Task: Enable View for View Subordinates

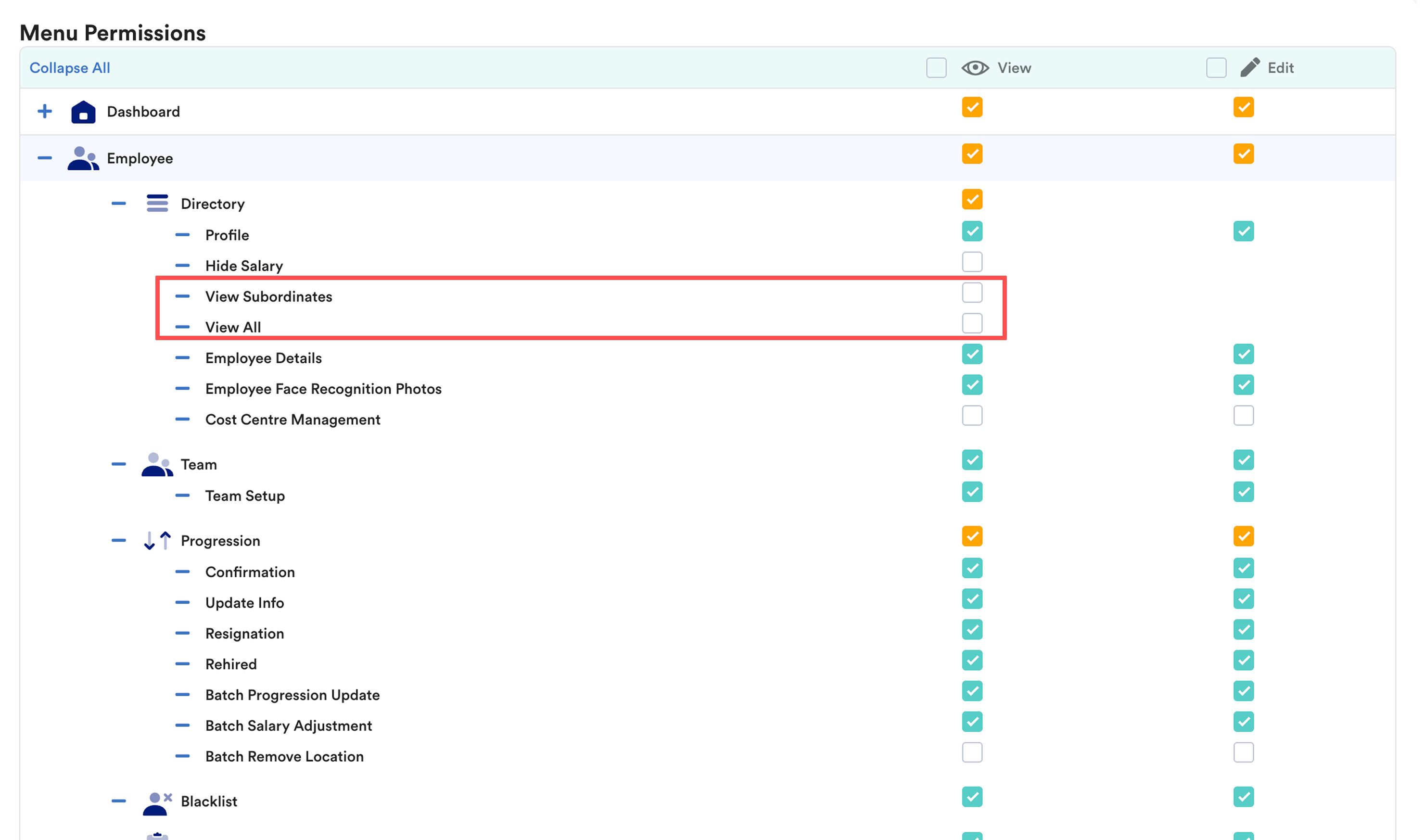Action: (972, 293)
